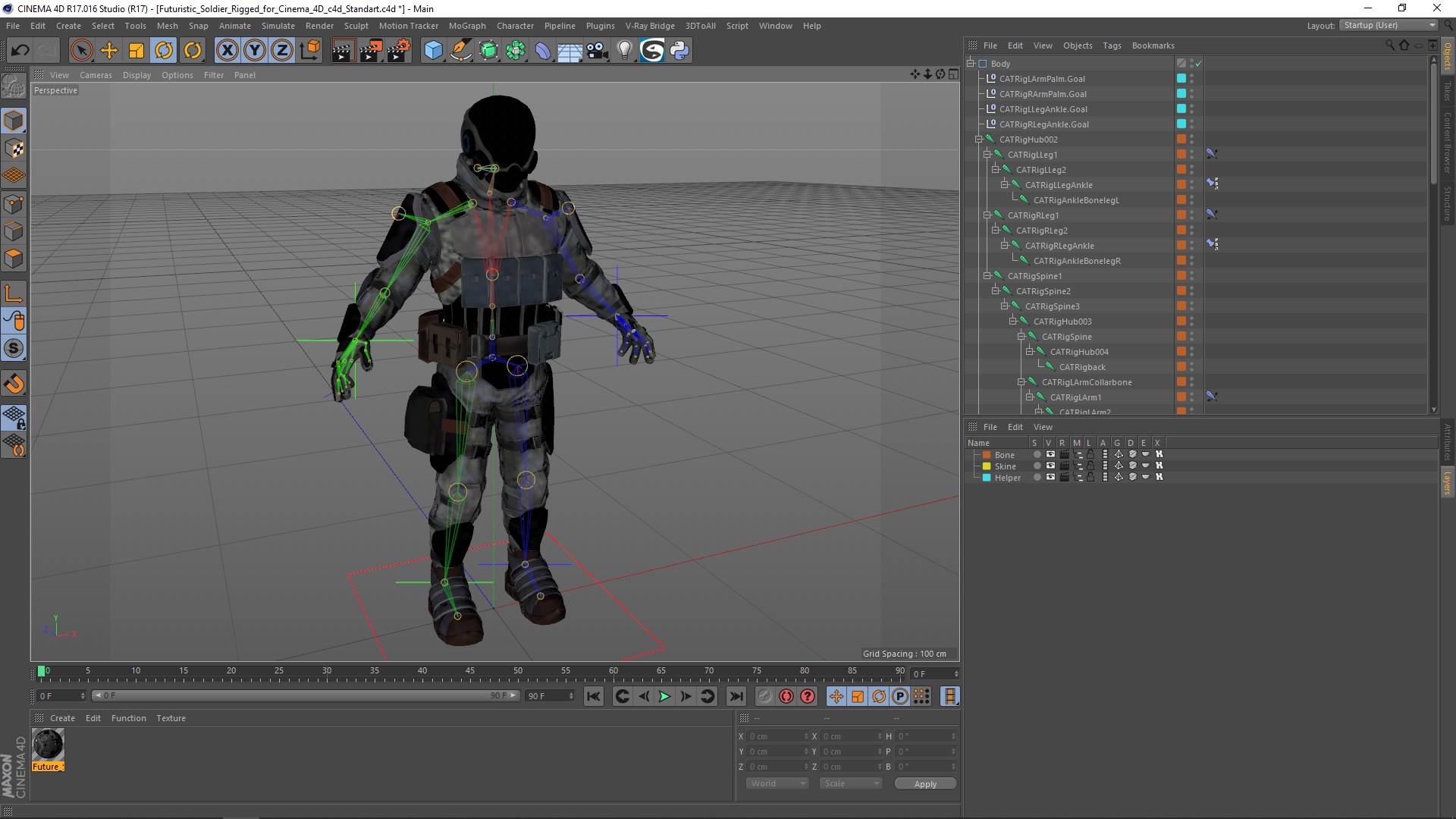Open Function menu in material manager
1456x819 pixels.
[128, 718]
